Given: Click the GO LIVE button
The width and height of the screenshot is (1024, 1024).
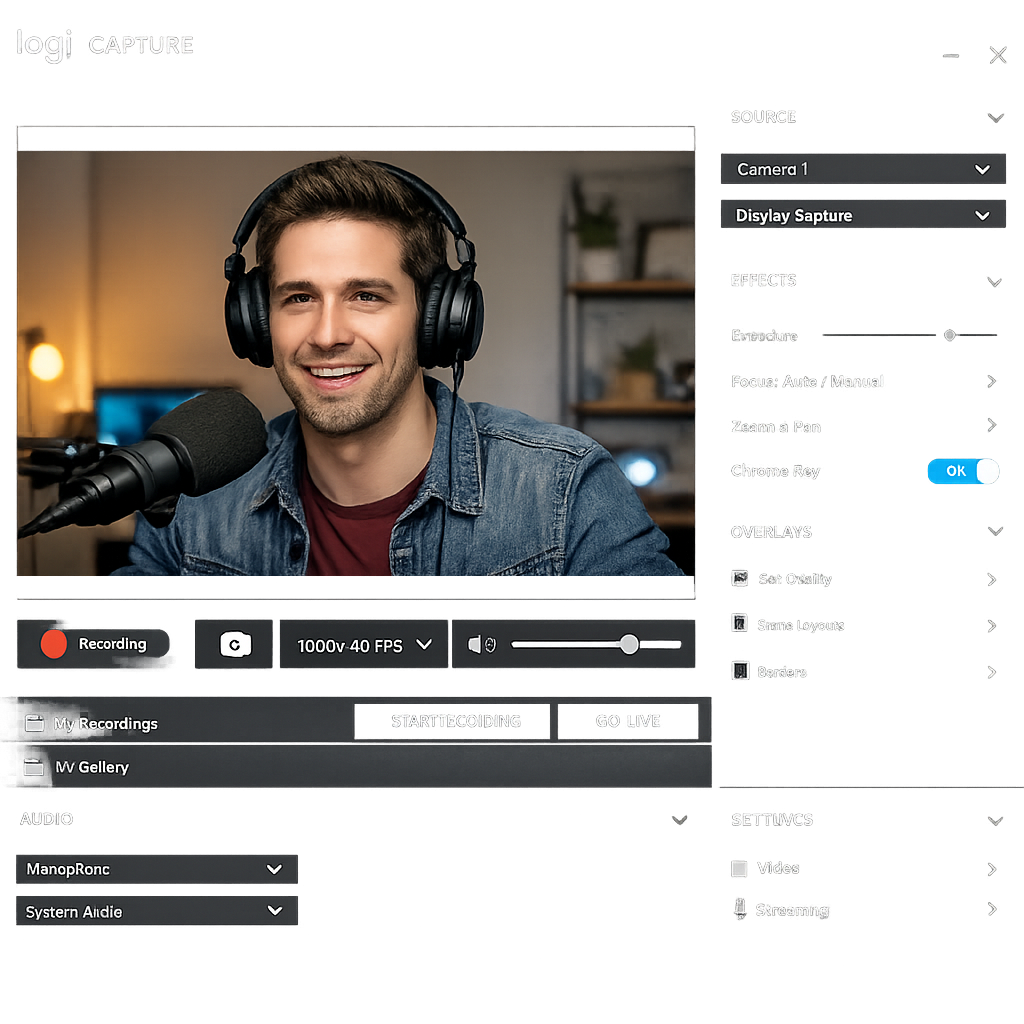Looking at the screenshot, I should [x=628, y=720].
